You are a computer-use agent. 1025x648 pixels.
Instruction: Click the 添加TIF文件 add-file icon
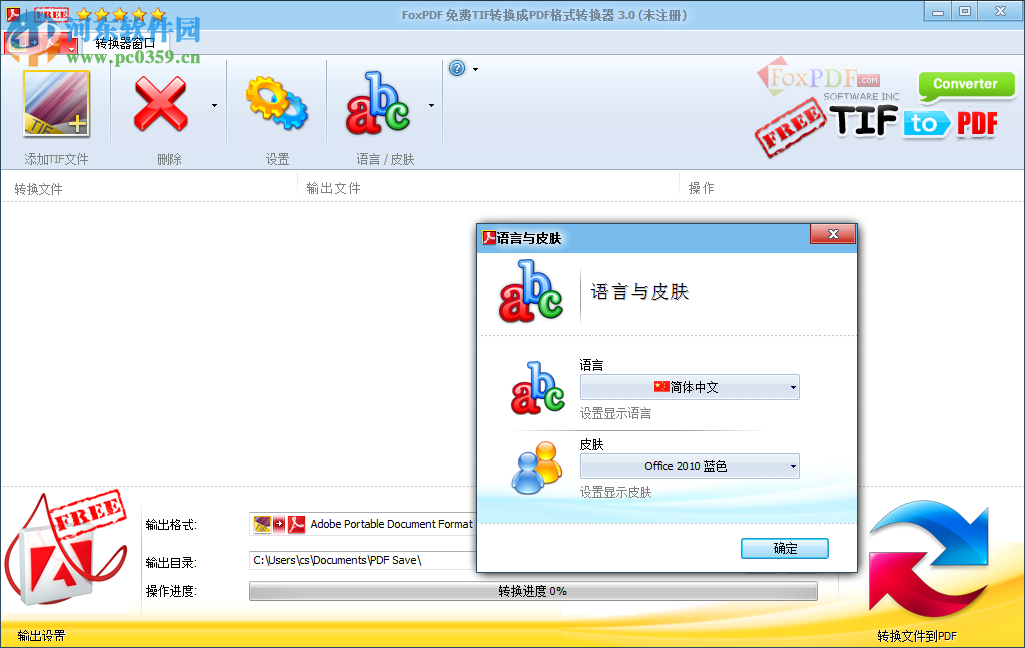click(55, 104)
